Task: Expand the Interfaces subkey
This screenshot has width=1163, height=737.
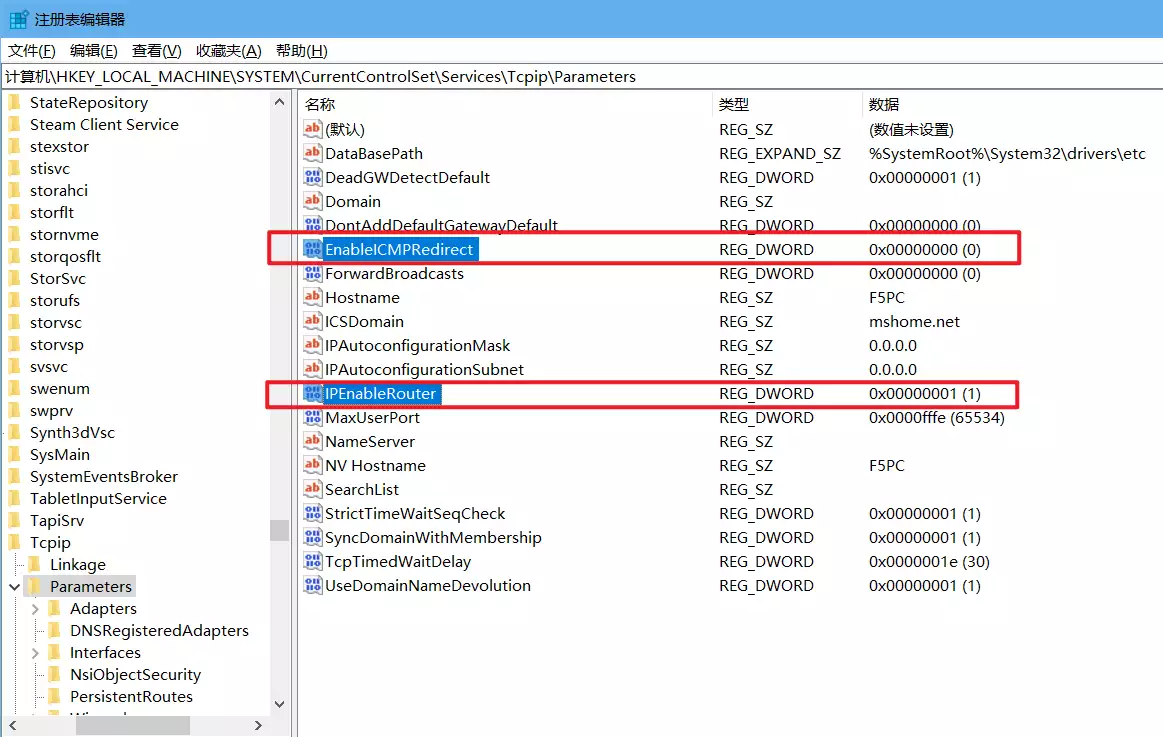Action: click(36, 653)
